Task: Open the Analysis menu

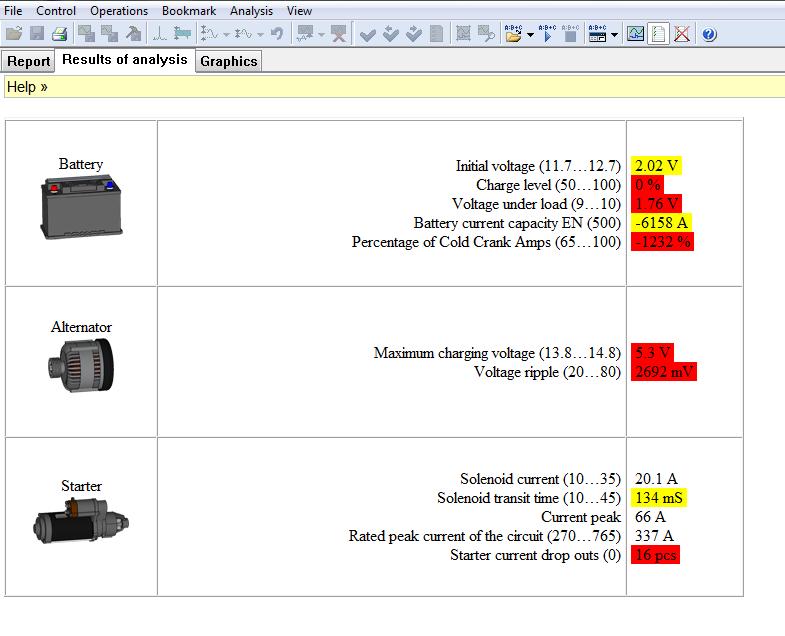Action: coord(251,11)
